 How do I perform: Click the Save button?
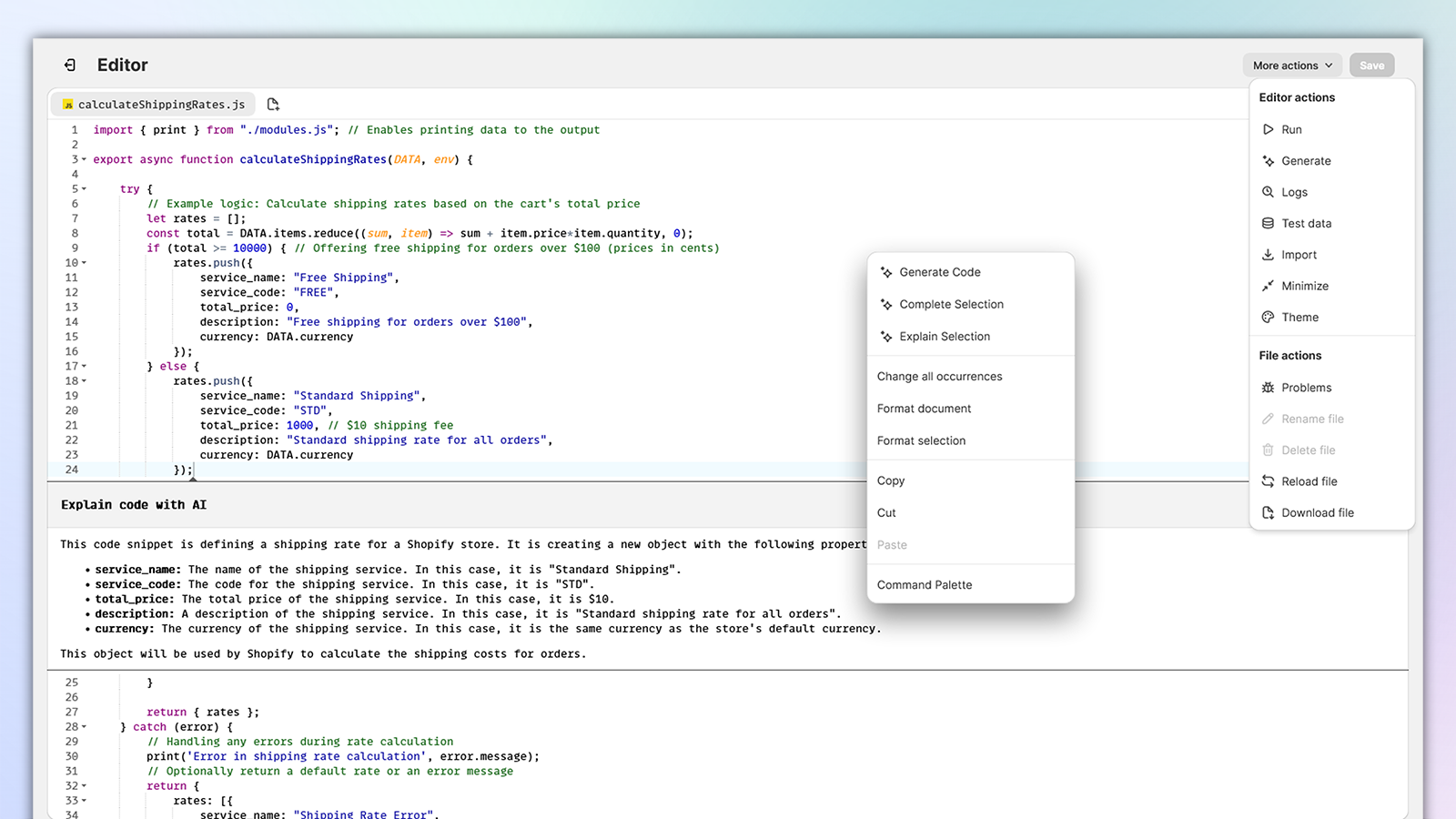(1371, 66)
